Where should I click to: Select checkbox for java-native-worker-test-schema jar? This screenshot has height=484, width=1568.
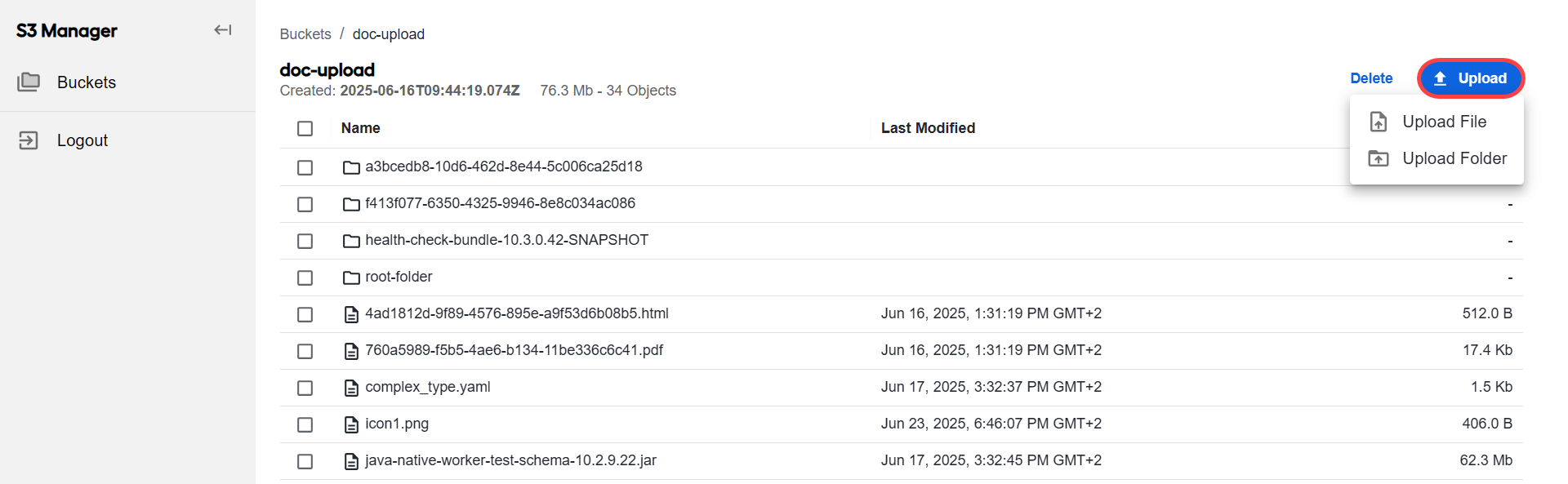click(305, 461)
